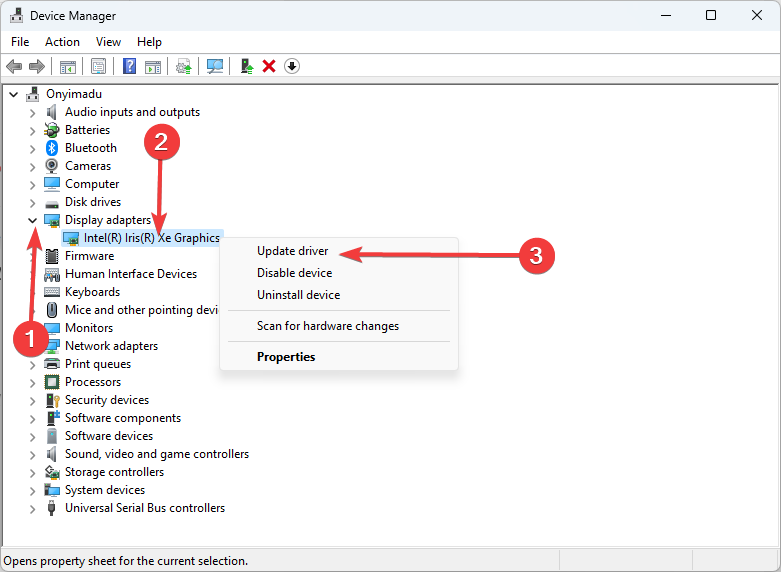Expand the Bluetooth chevron

[32, 149]
